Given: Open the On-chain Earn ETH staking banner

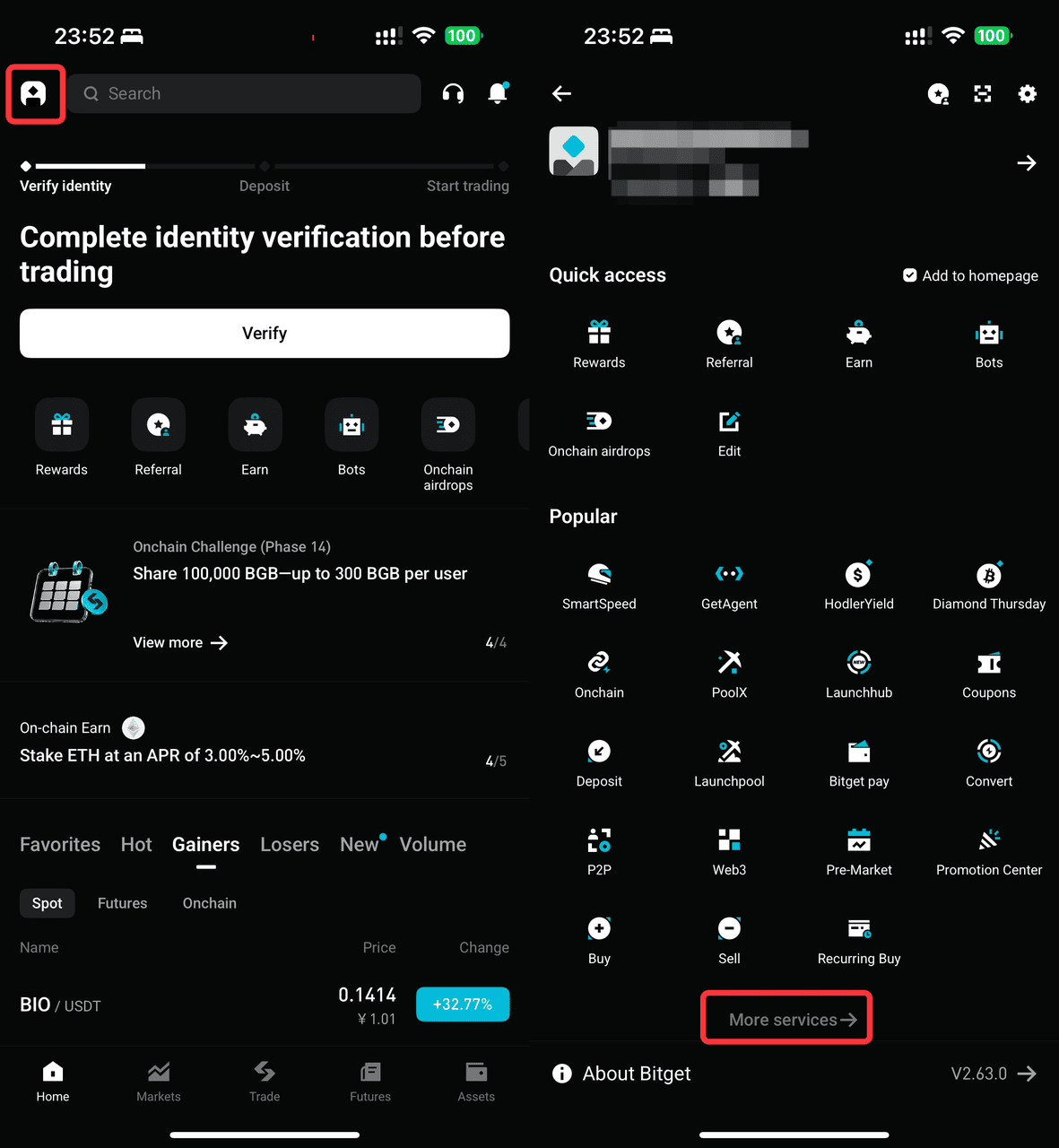Looking at the screenshot, I should tap(265, 742).
